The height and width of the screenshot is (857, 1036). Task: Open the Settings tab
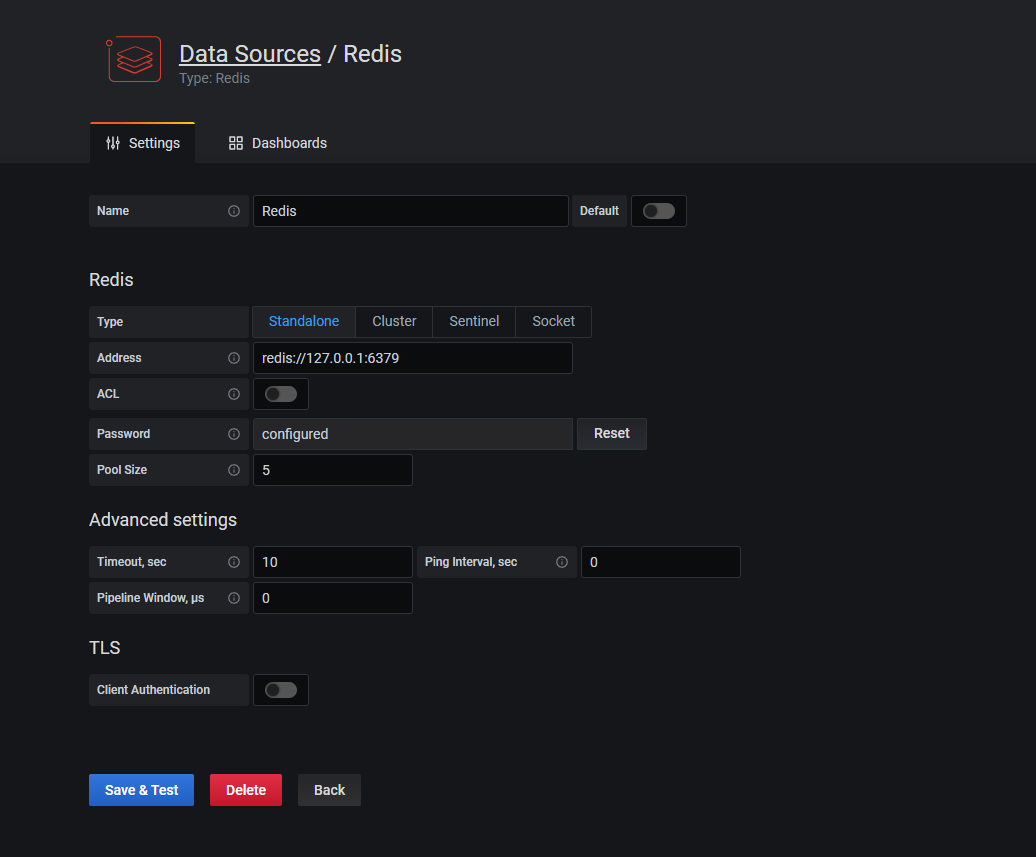click(143, 143)
